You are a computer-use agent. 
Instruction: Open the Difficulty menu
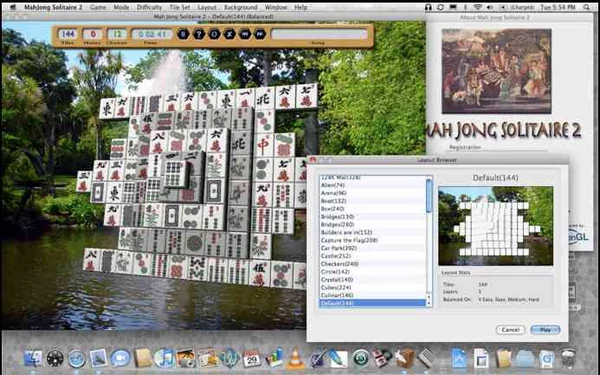tap(149, 7)
